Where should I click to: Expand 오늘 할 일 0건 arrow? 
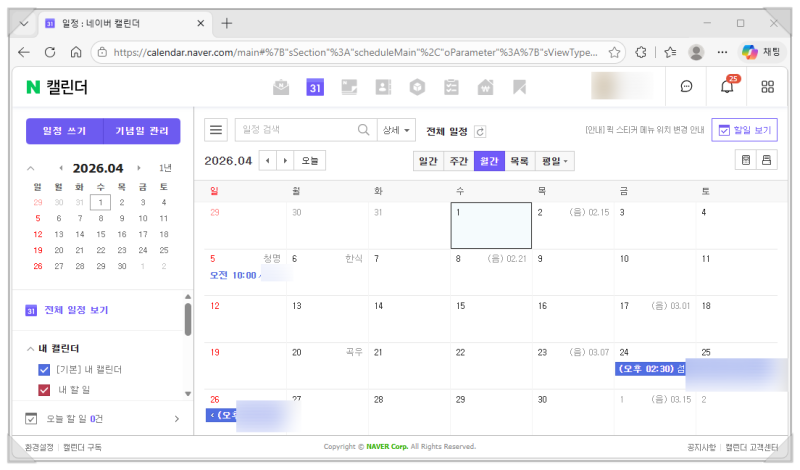coord(177,419)
